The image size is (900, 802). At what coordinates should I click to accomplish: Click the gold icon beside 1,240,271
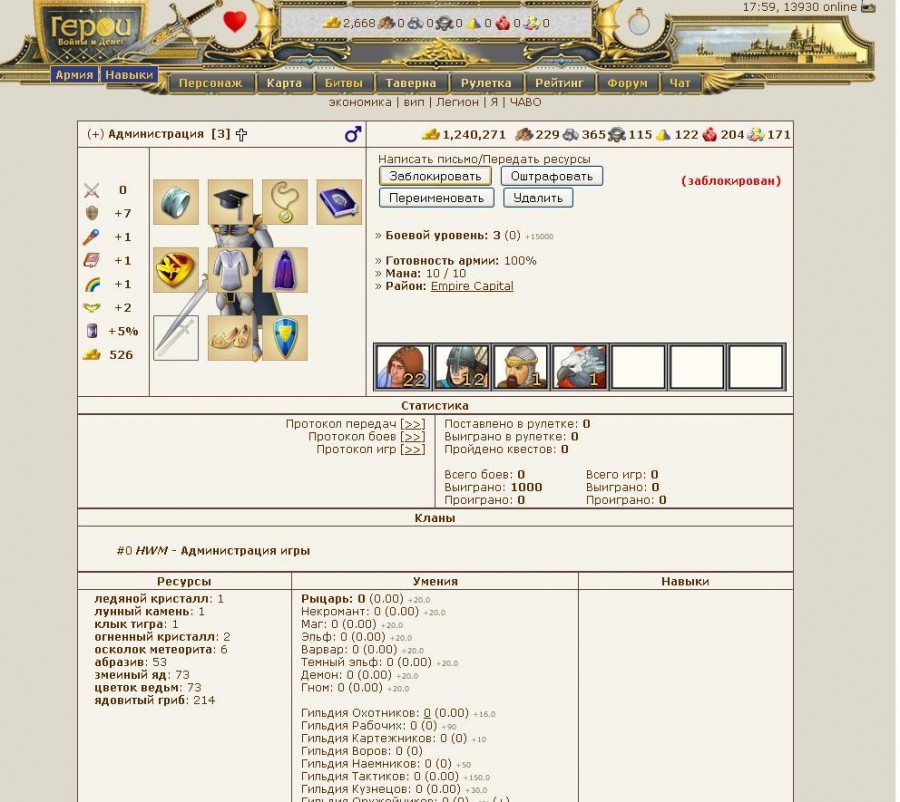pos(430,134)
